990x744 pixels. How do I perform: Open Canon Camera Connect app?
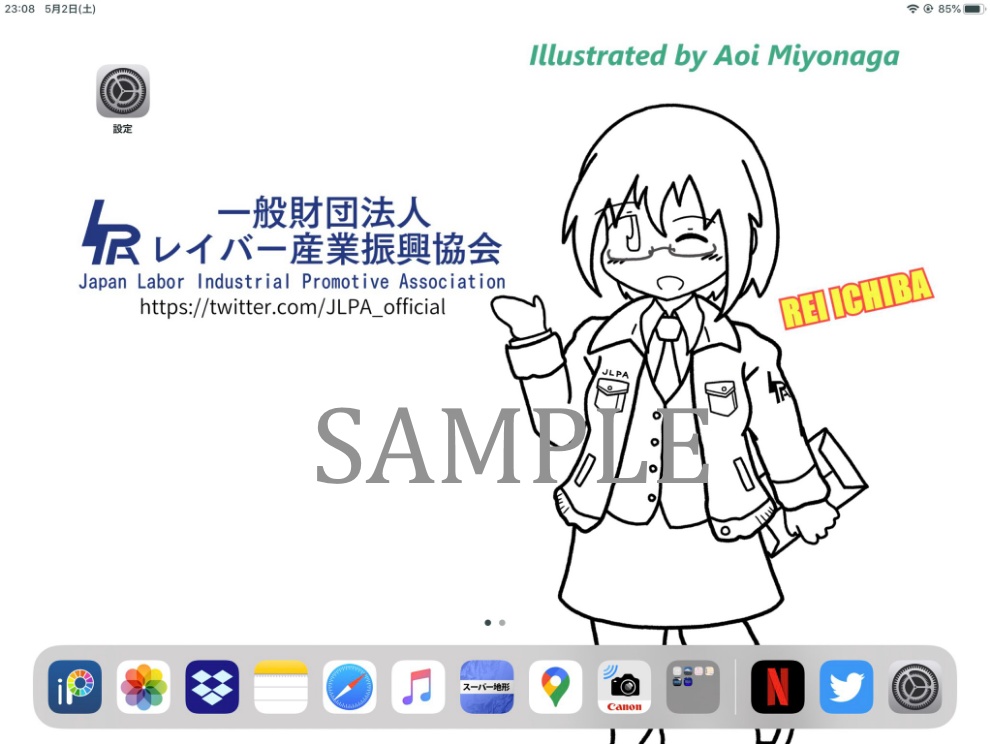[624, 687]
